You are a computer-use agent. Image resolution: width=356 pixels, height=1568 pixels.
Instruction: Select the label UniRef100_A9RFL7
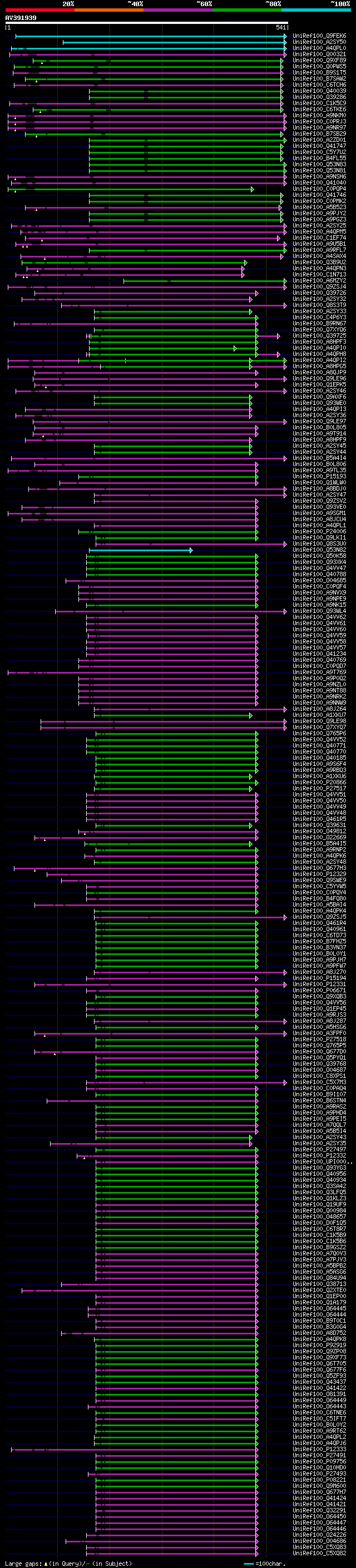click(319, 250)
